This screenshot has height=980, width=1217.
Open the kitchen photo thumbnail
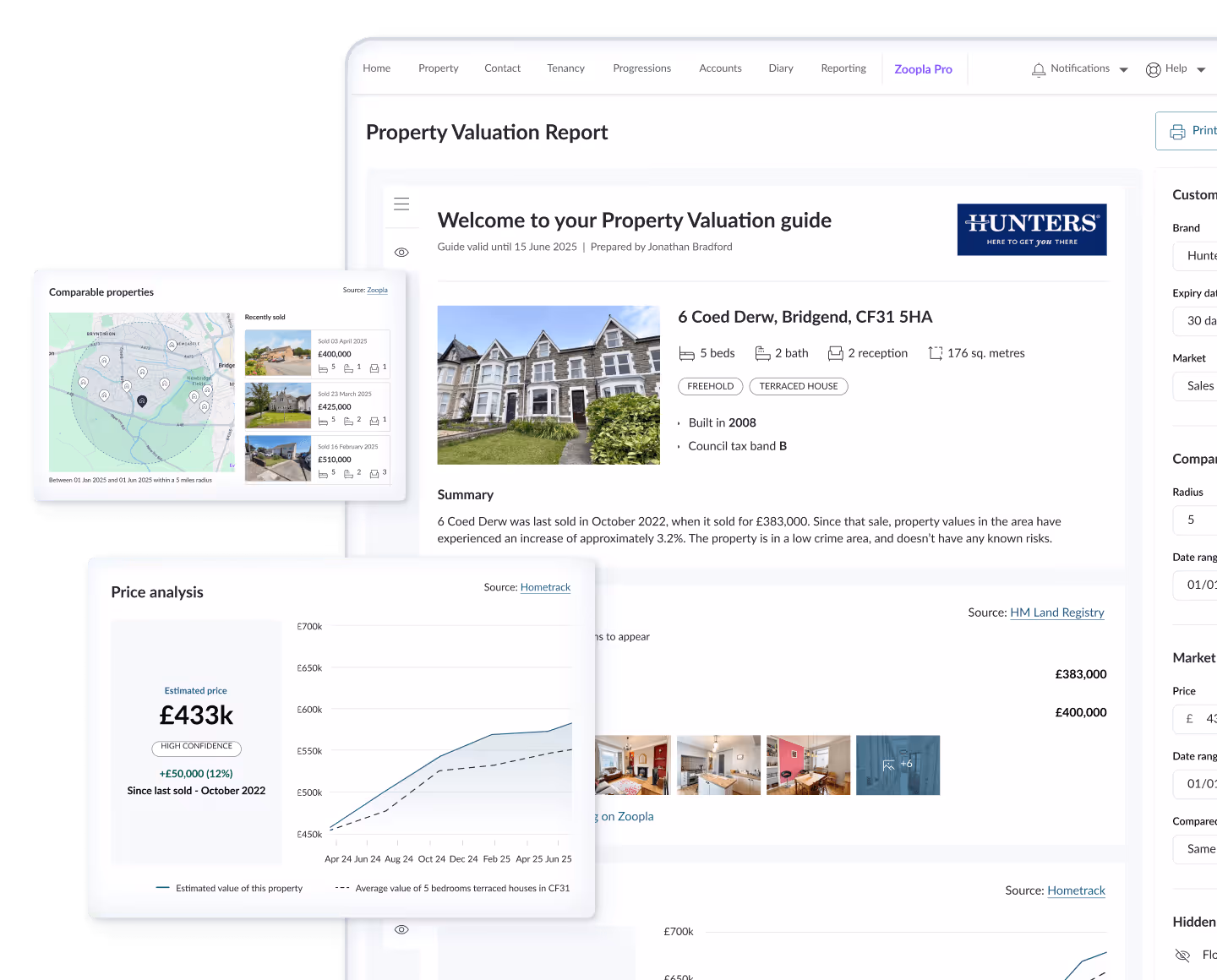click(719, 765)
